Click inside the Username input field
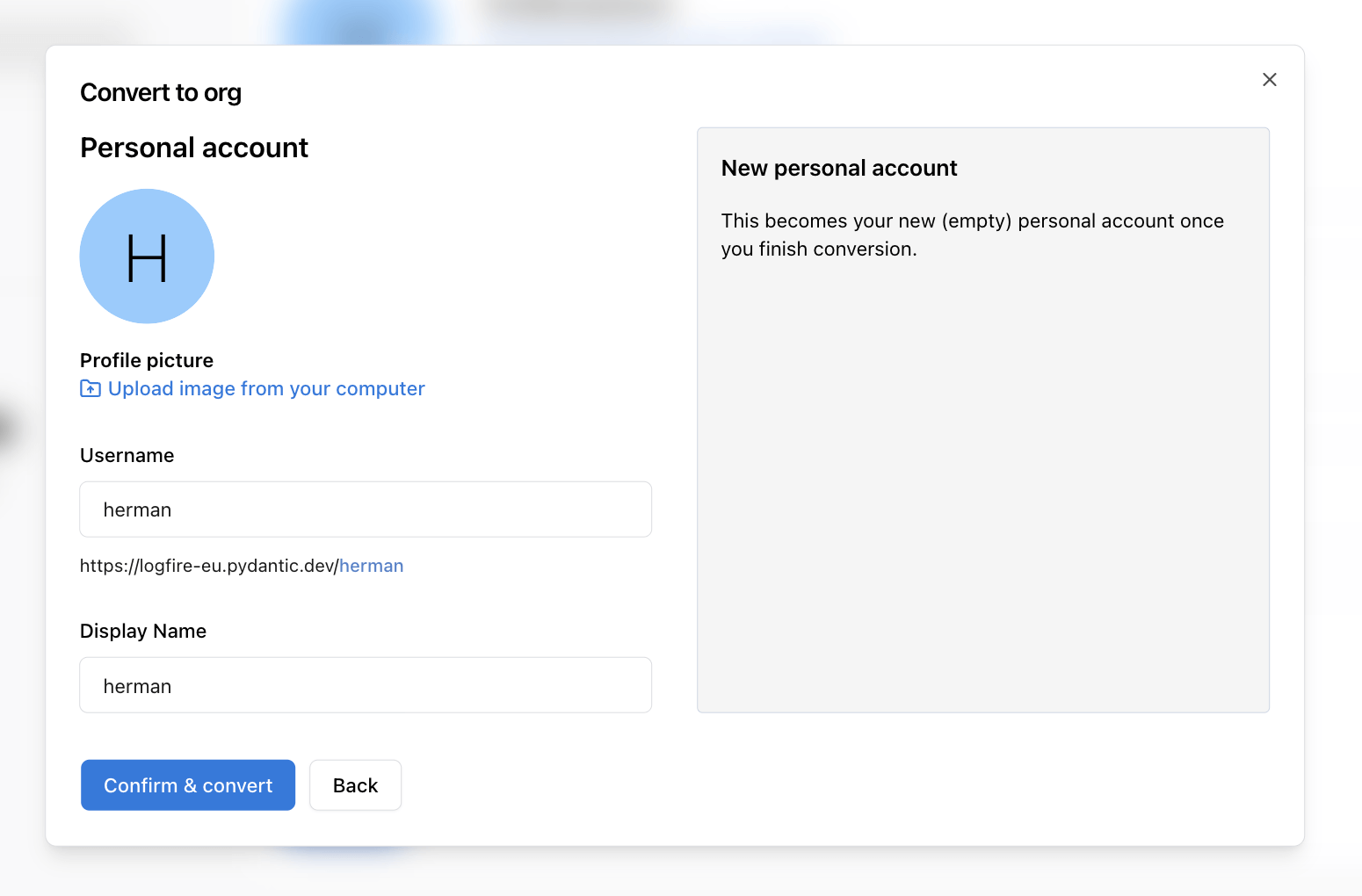This screenshot has width=1362, height=896. 366,509
